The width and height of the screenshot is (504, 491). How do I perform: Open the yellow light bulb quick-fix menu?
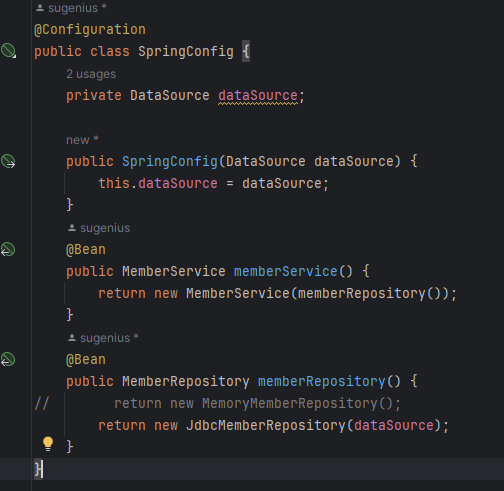click(48, 444)
